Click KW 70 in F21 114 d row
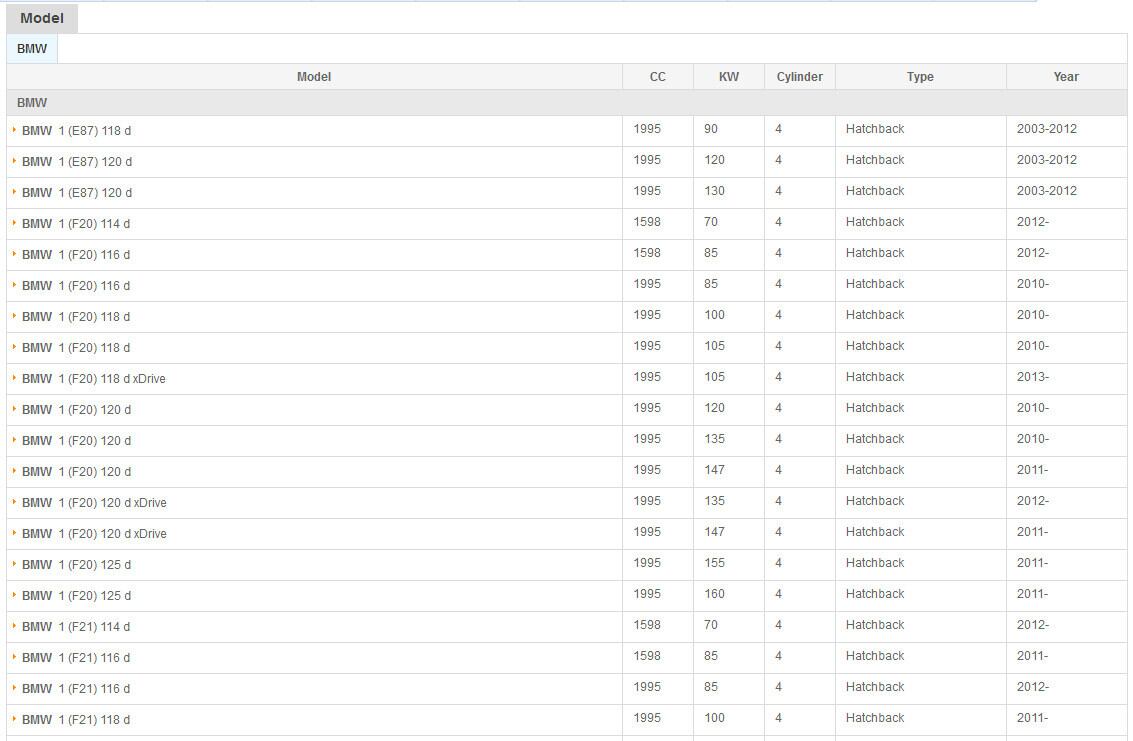The image size is (1133, 741). click(711, 625)
